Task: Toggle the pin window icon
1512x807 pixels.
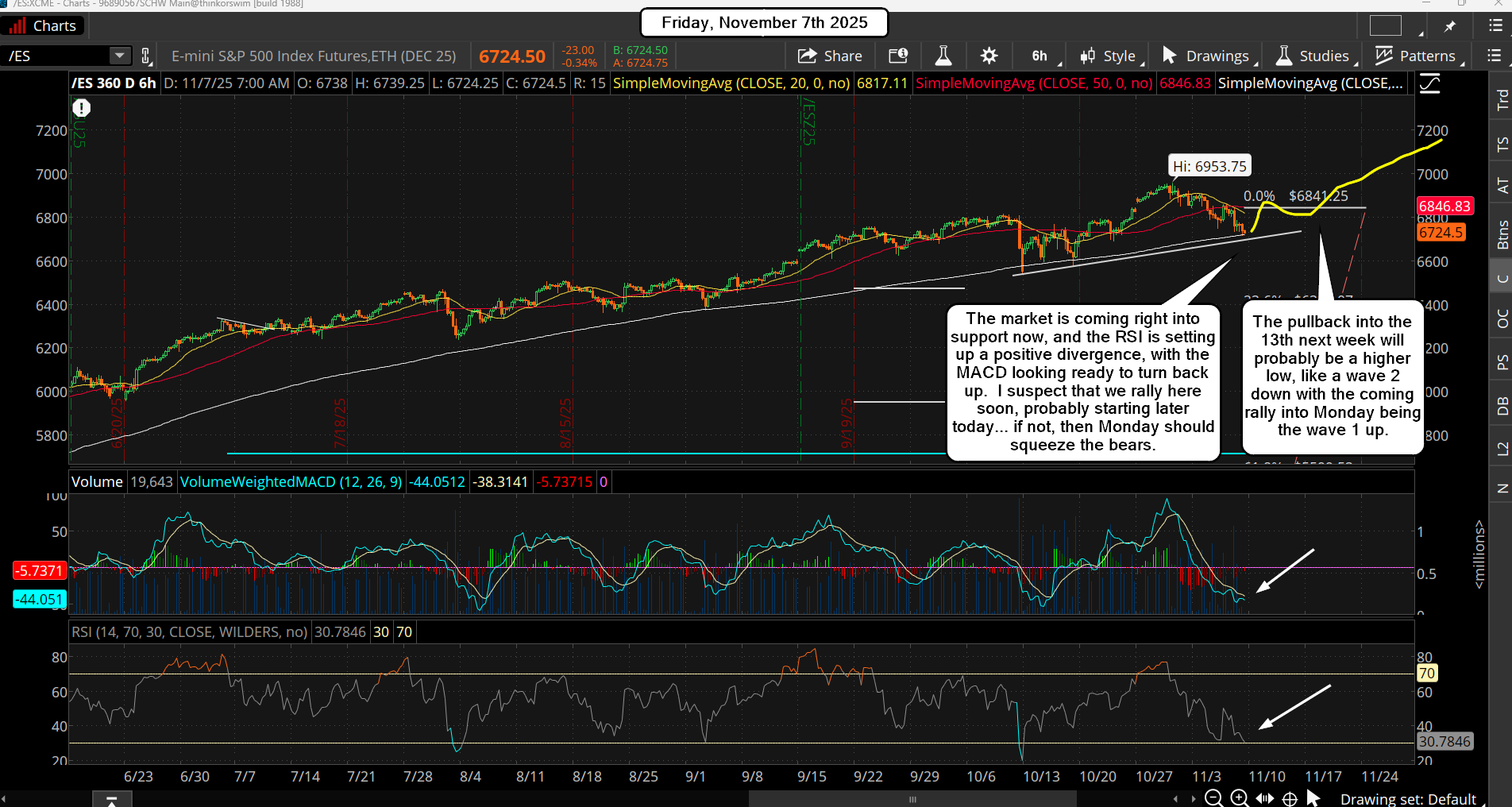Action: click(x=1450, y=26)
